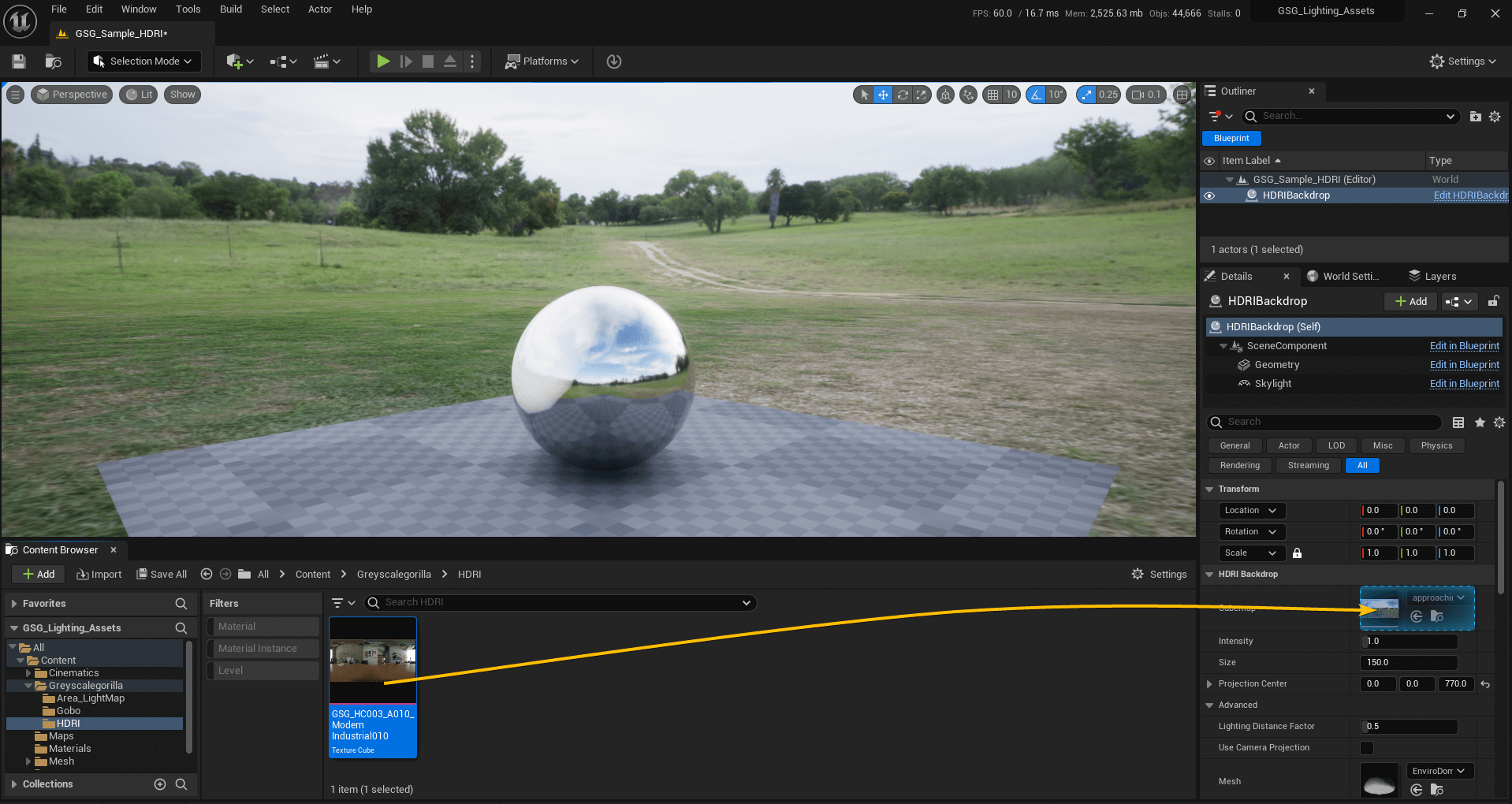Add a component with Add button in Details
Viewport: 1512px width, 804px height.
coord(1410,301)
